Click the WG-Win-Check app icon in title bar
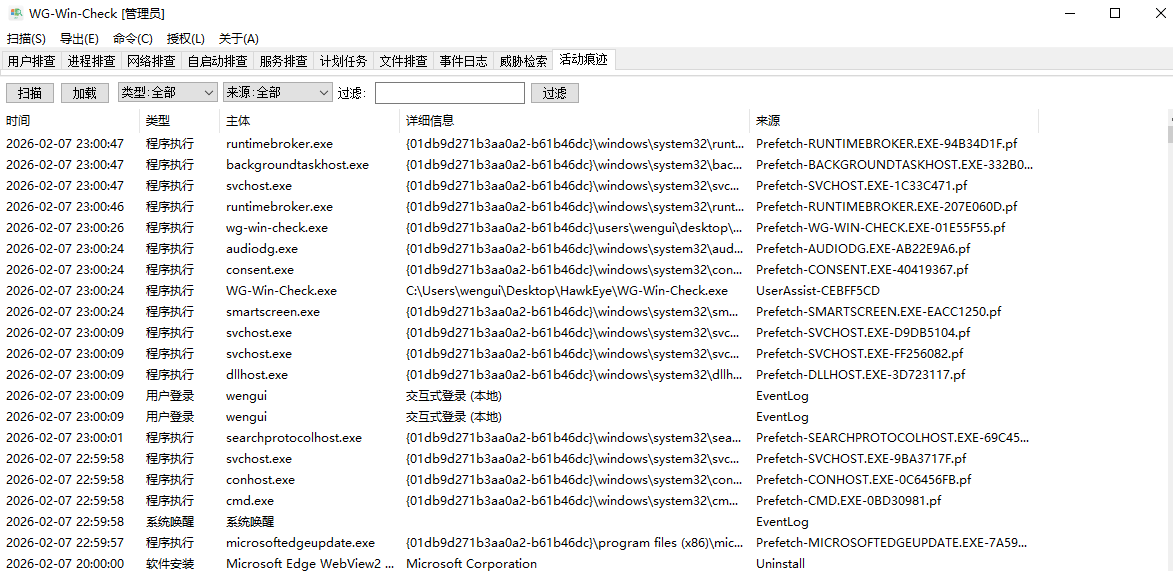 16,14
